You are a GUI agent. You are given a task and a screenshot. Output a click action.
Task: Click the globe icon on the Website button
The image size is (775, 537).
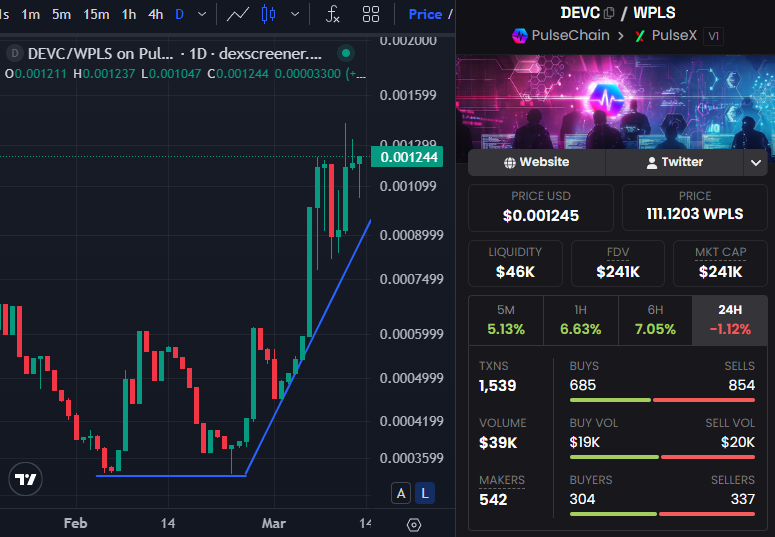(x=510, y=163)
